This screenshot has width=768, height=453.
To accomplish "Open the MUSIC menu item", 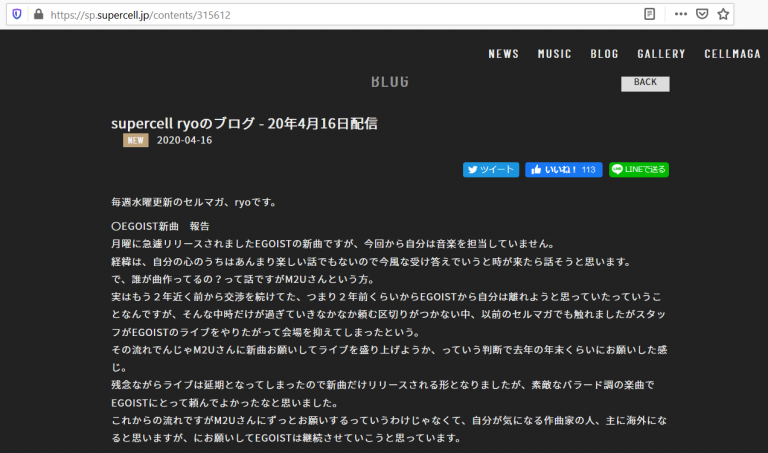I will tap(554, 54).
